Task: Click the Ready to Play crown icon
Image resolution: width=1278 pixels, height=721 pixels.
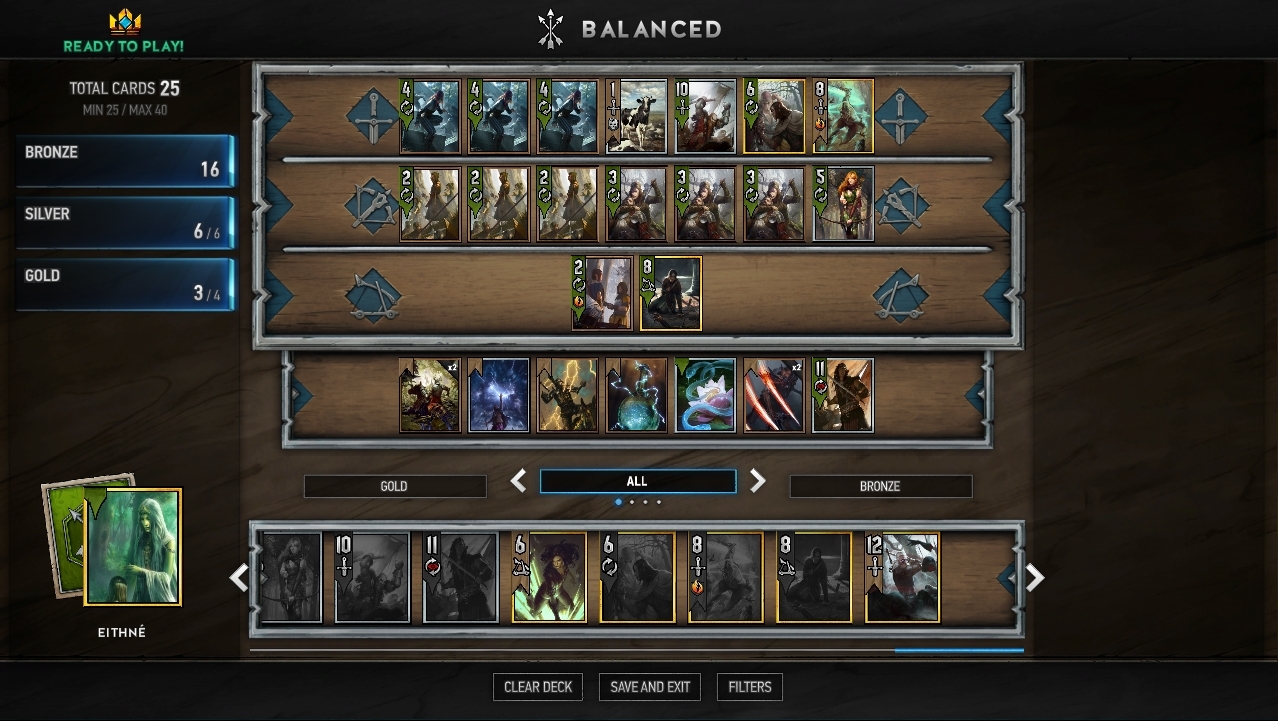Action: tap(124, 22)
